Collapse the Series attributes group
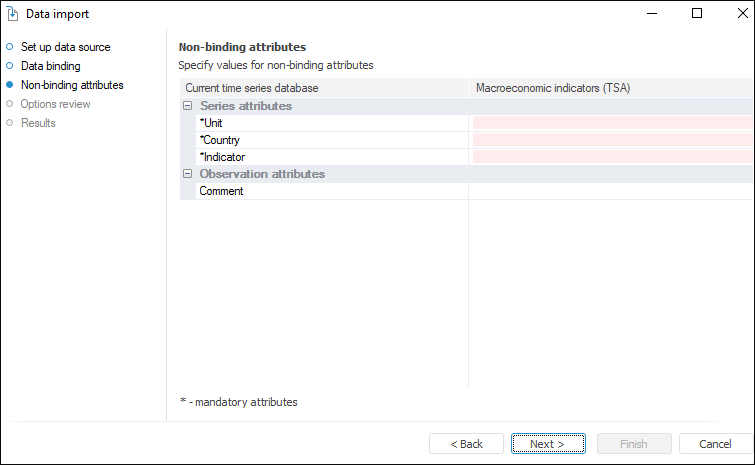This screenshot has height=465, width=755. coord(187,106)
